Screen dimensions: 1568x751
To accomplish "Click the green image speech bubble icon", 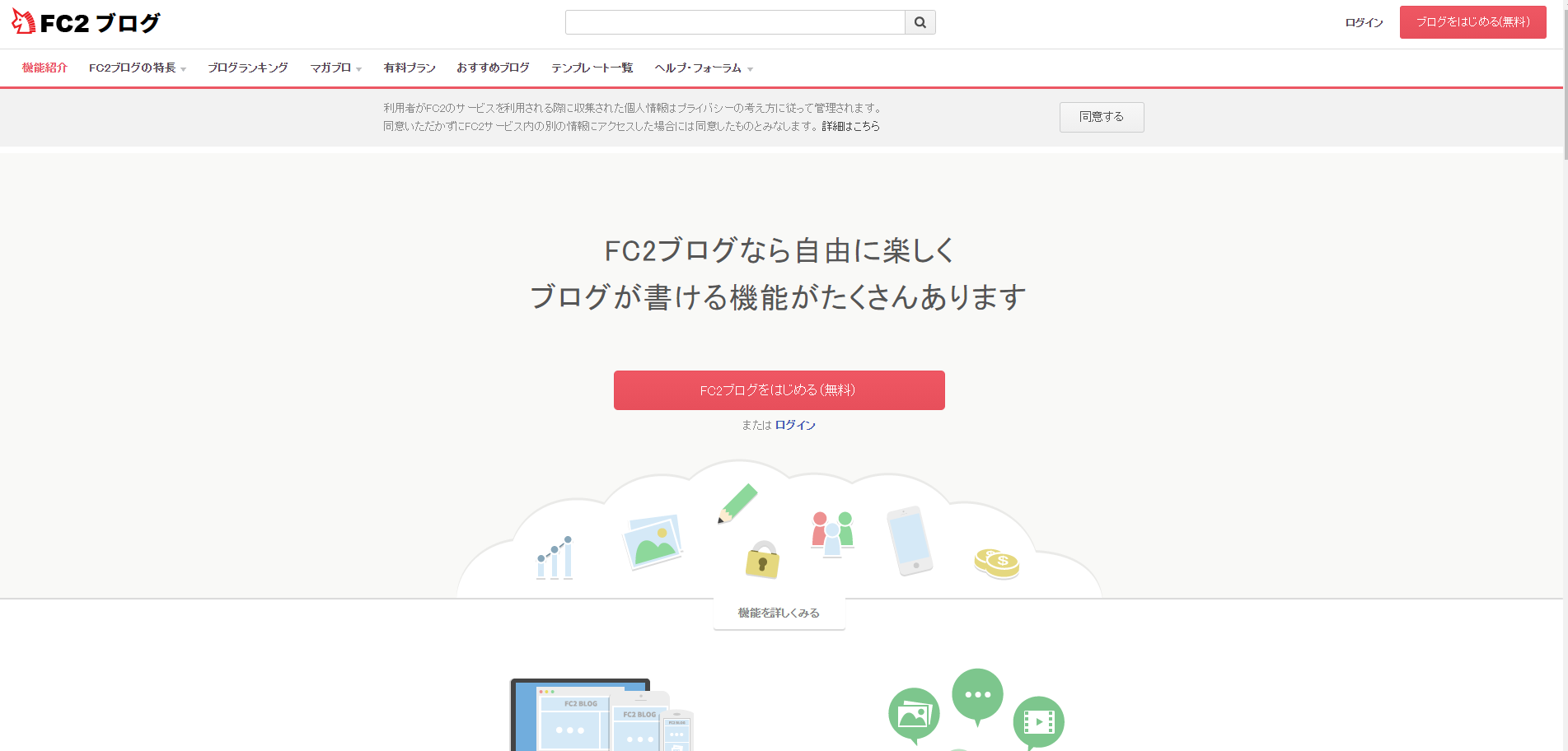I will (x=914, y=715).
